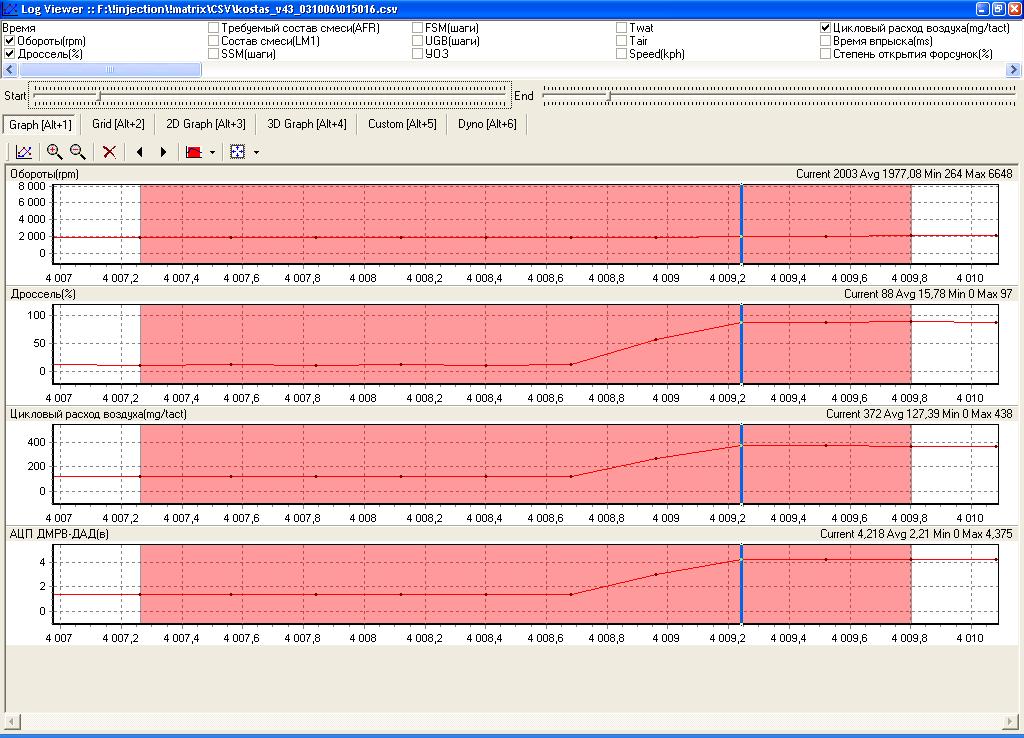This screenshot has height=738, width=1024.
Task: Click the left arrow step-back icon
Action: point(139,152)
